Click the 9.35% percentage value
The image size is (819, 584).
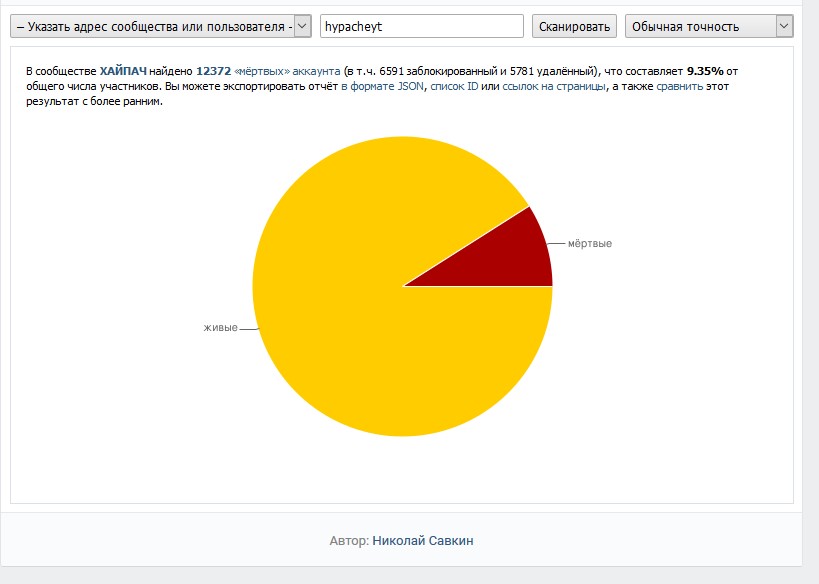[x=705, y=71]
